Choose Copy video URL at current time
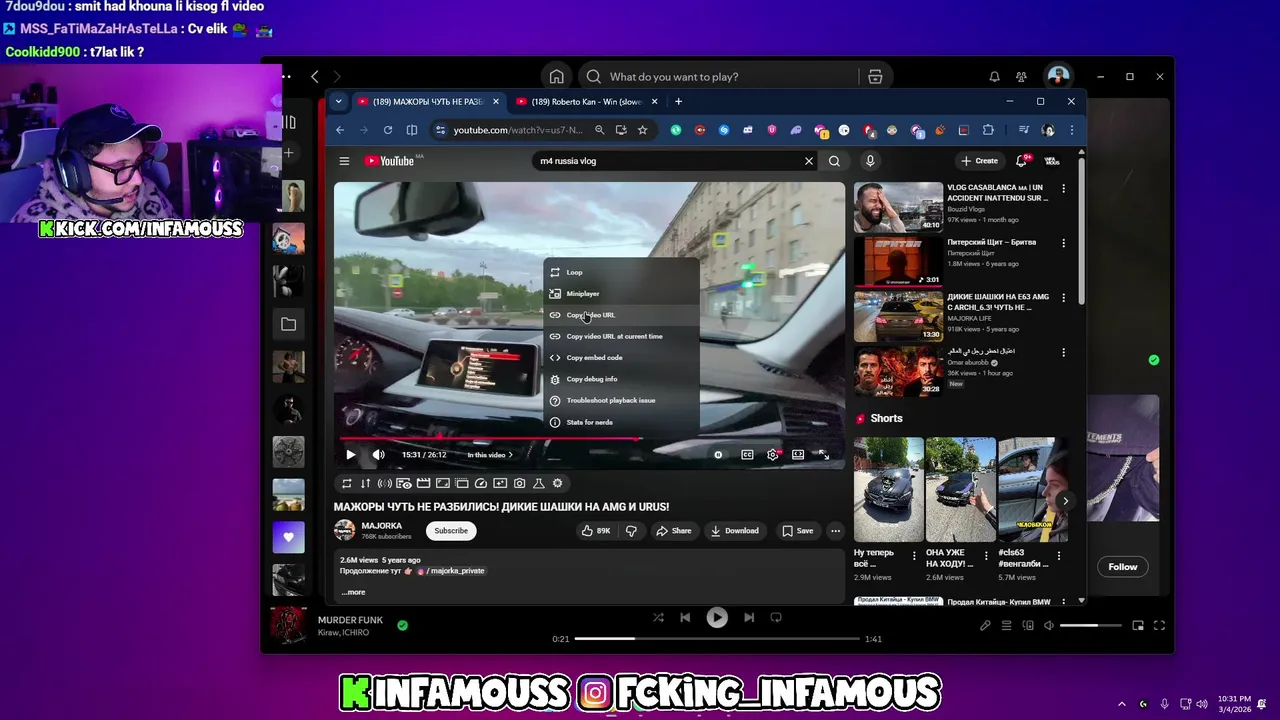 point(620,336)
